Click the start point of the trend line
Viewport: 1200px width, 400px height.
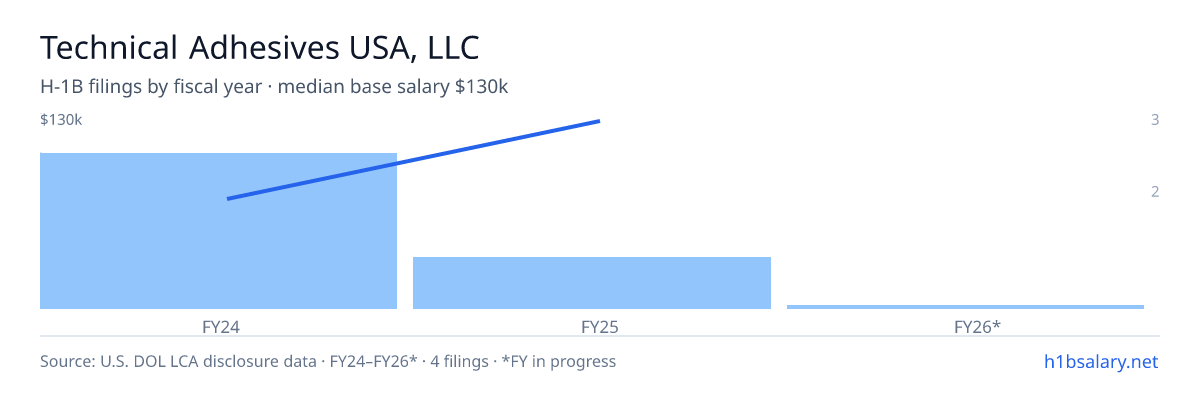[229, 199]
